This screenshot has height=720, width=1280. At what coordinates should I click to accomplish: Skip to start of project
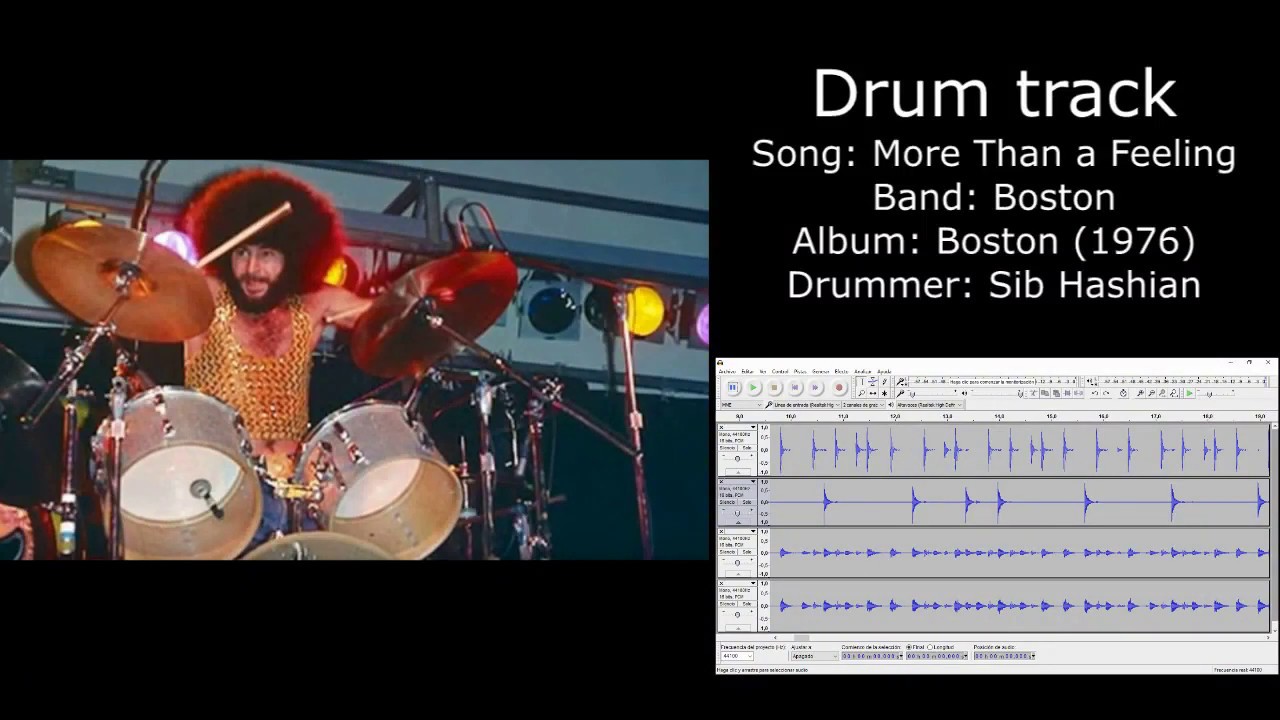795,387
